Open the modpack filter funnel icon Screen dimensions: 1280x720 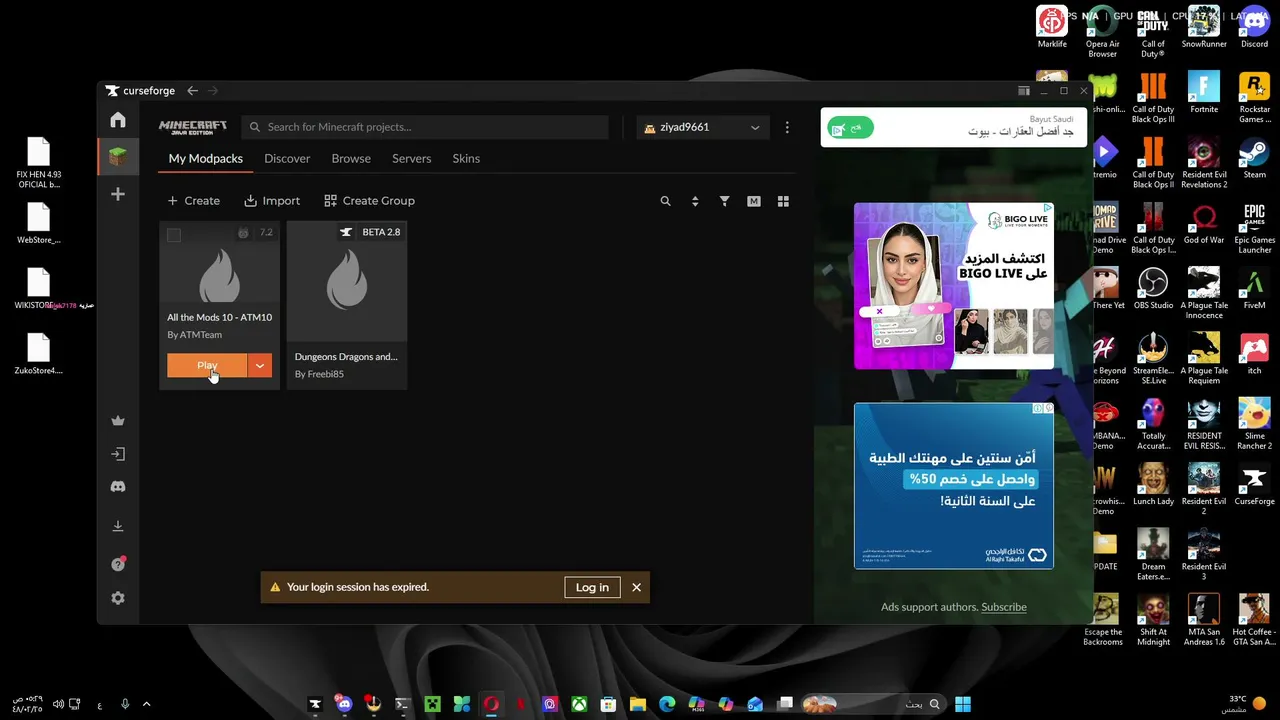[x=724, y=201]
